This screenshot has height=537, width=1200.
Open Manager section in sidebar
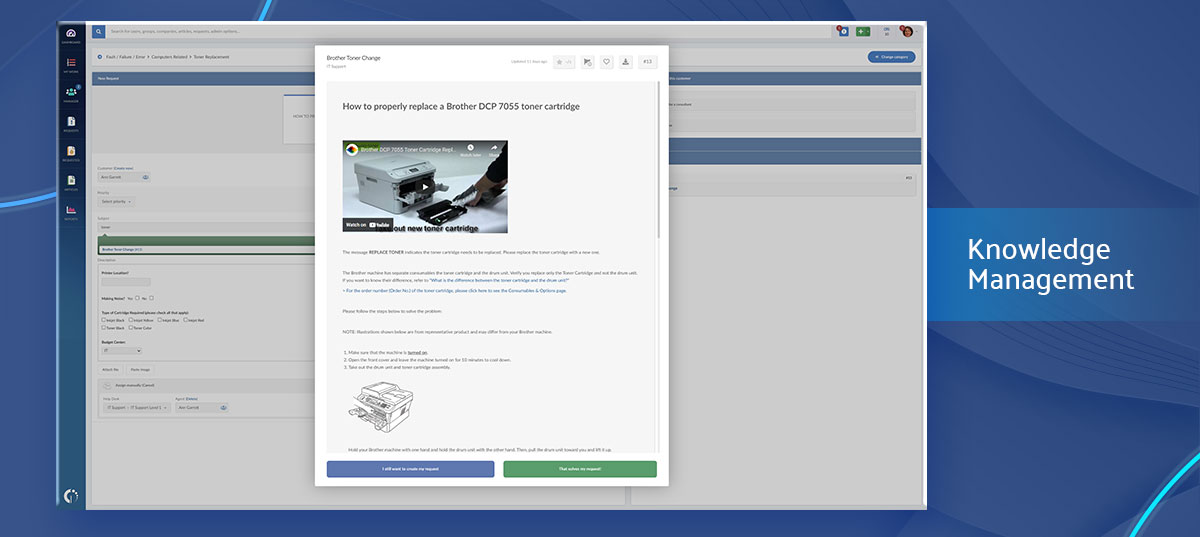point(71,94)
